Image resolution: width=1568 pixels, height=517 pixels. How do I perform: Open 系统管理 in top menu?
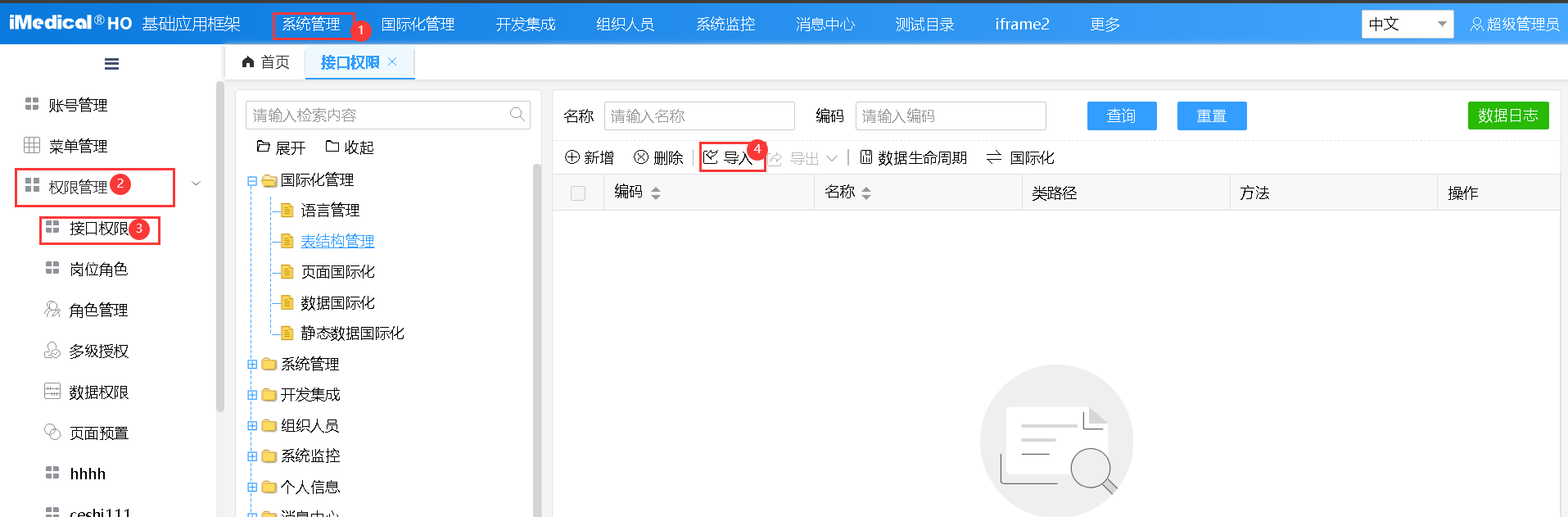point(311,25)
